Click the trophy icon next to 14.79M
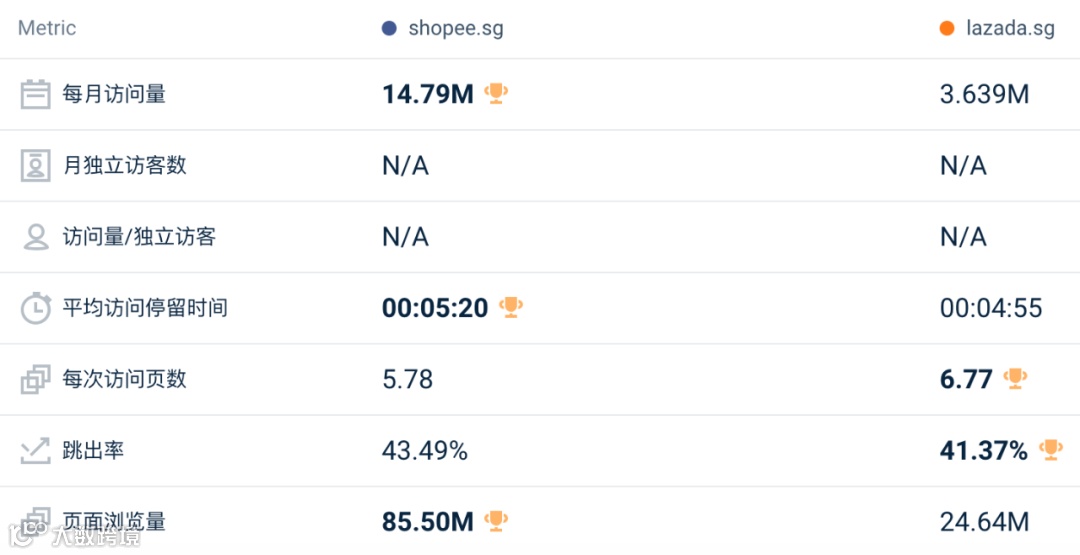1080x555 pixels. tap(496, 94)
